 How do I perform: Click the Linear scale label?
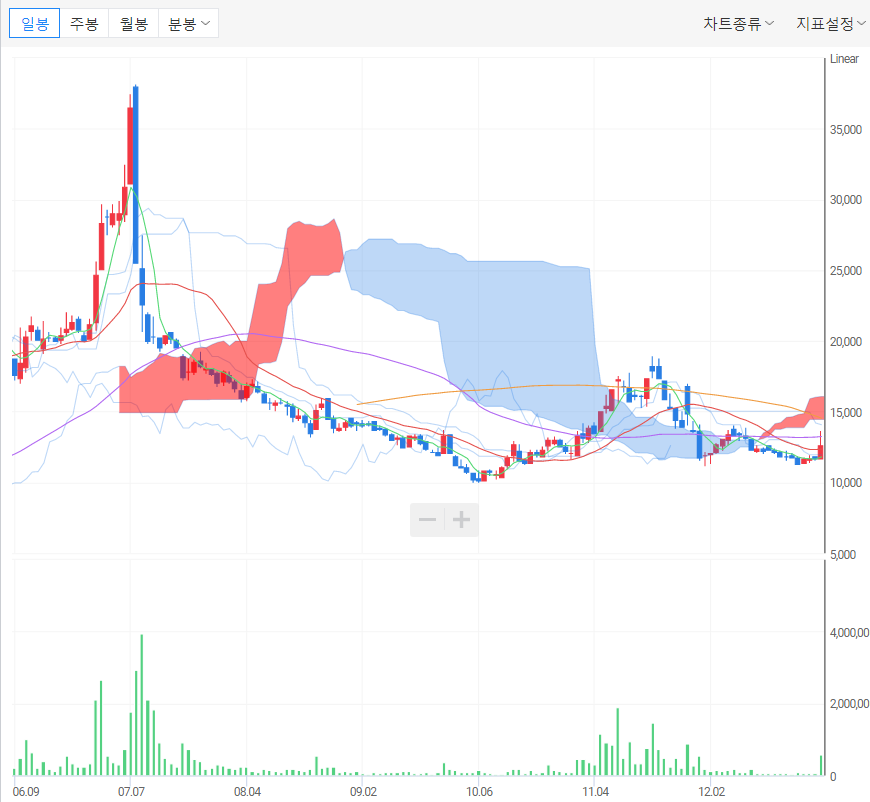coord(844,59)
